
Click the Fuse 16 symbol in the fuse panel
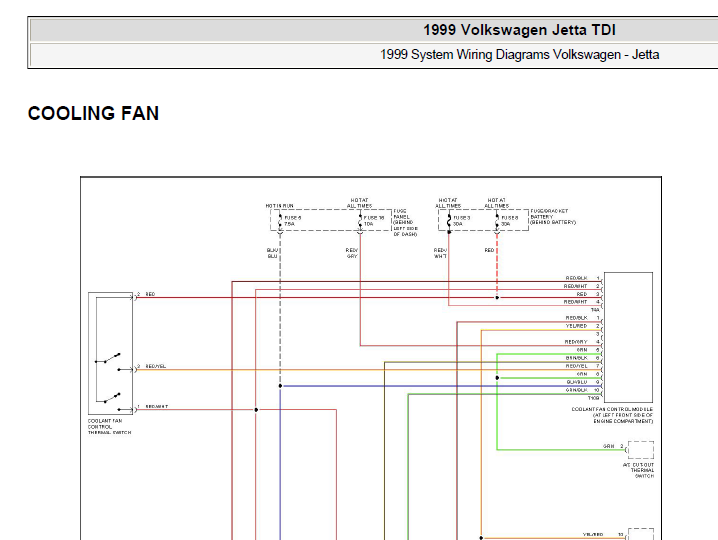click(360, 220)
